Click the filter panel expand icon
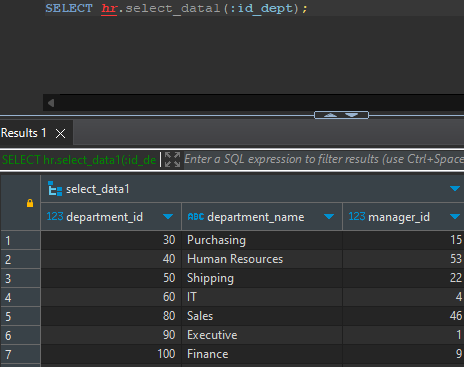Screen dimensions: 464x367 172,159
